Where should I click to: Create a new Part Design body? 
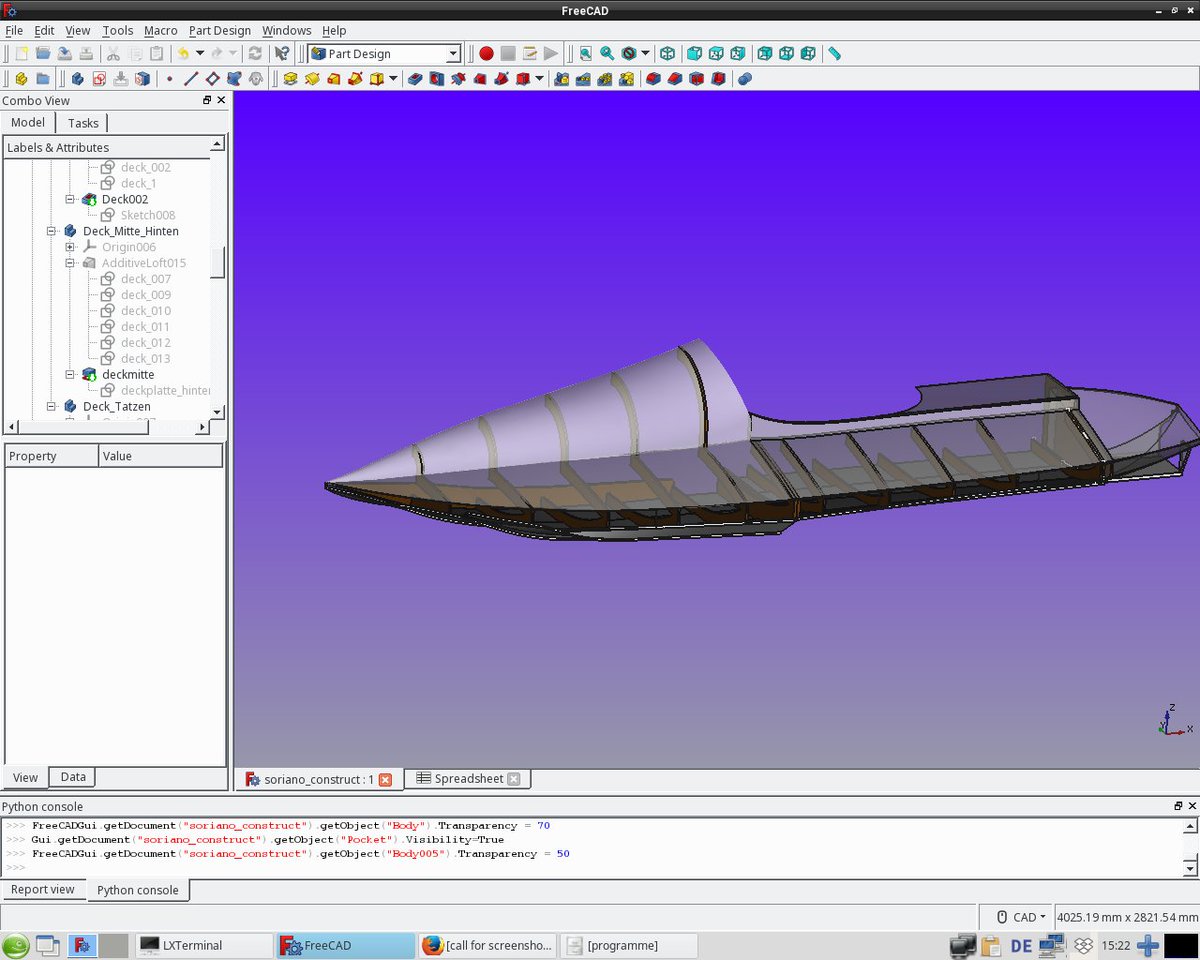(x=77, y=78)
